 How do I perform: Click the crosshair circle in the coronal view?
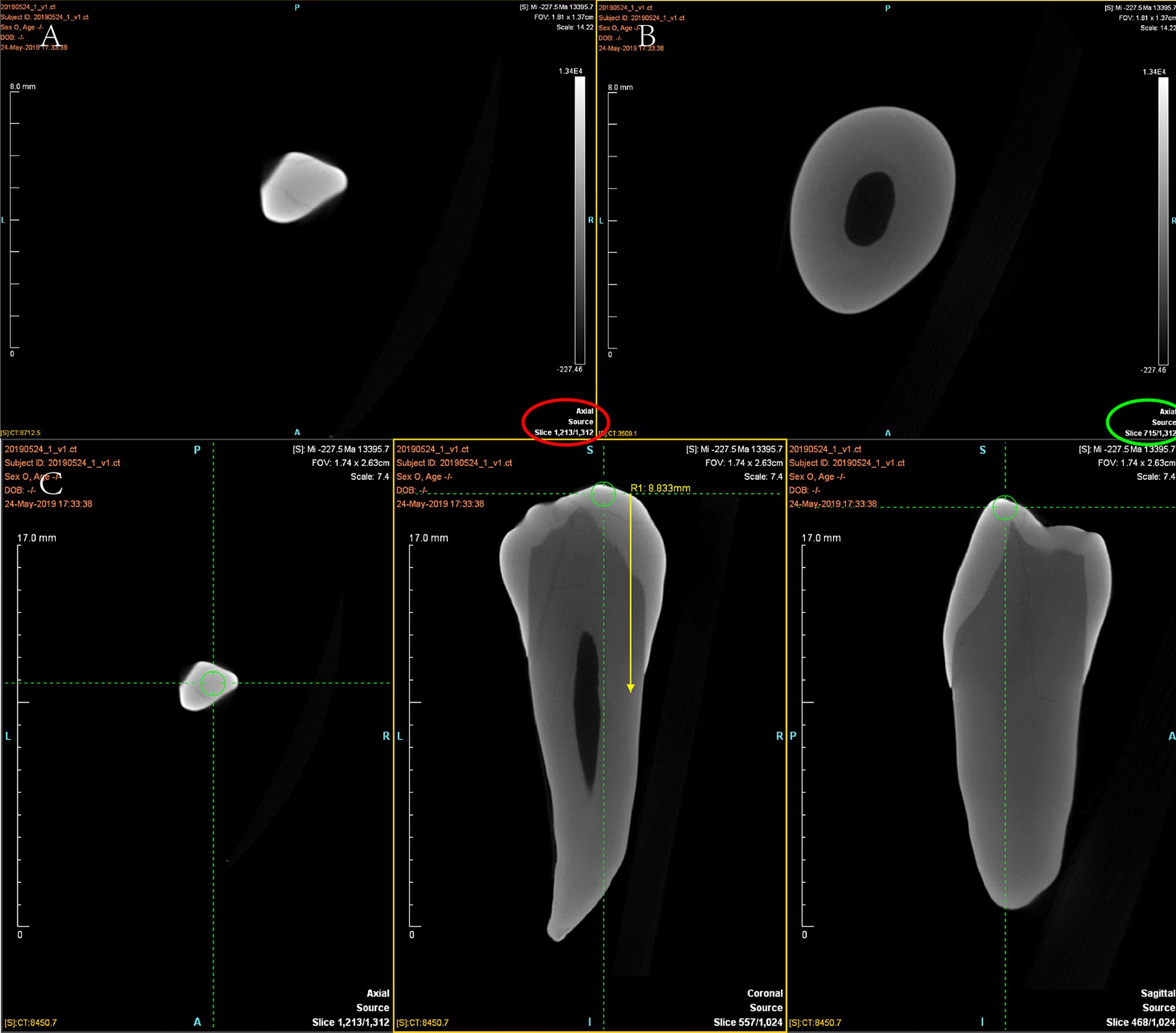[603, 494]
